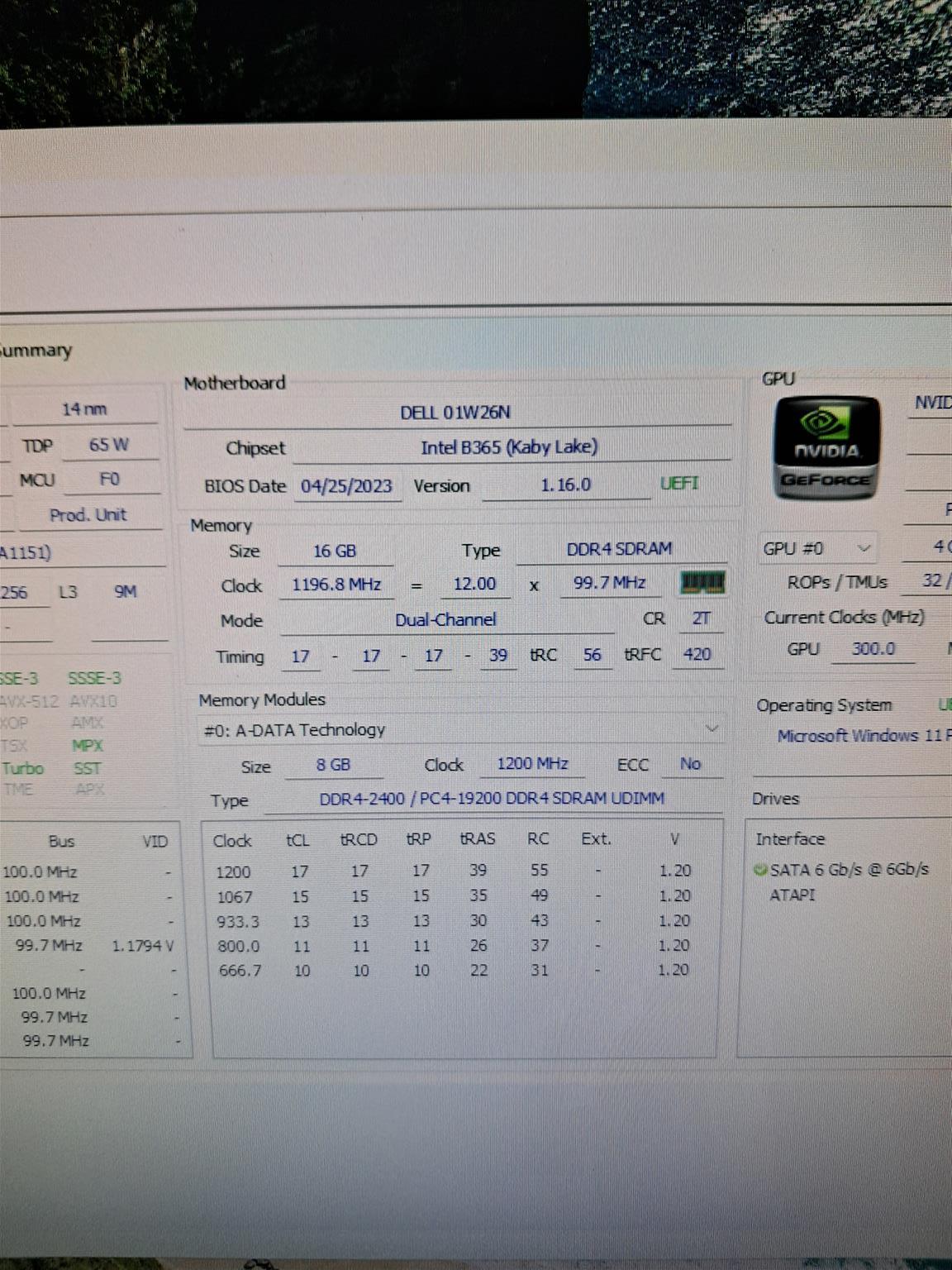
Task: Click the Intel B365 (Kaby Lake) chipset field
Action: coord(508,447)
